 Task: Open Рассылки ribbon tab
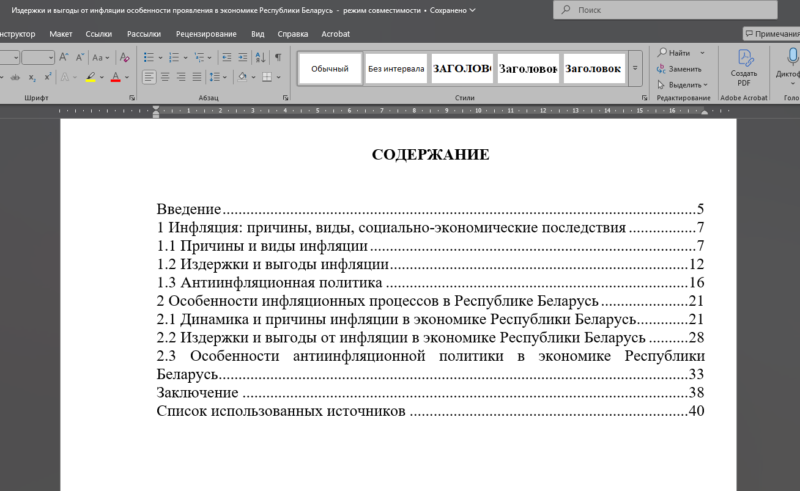tap(144, 34)
